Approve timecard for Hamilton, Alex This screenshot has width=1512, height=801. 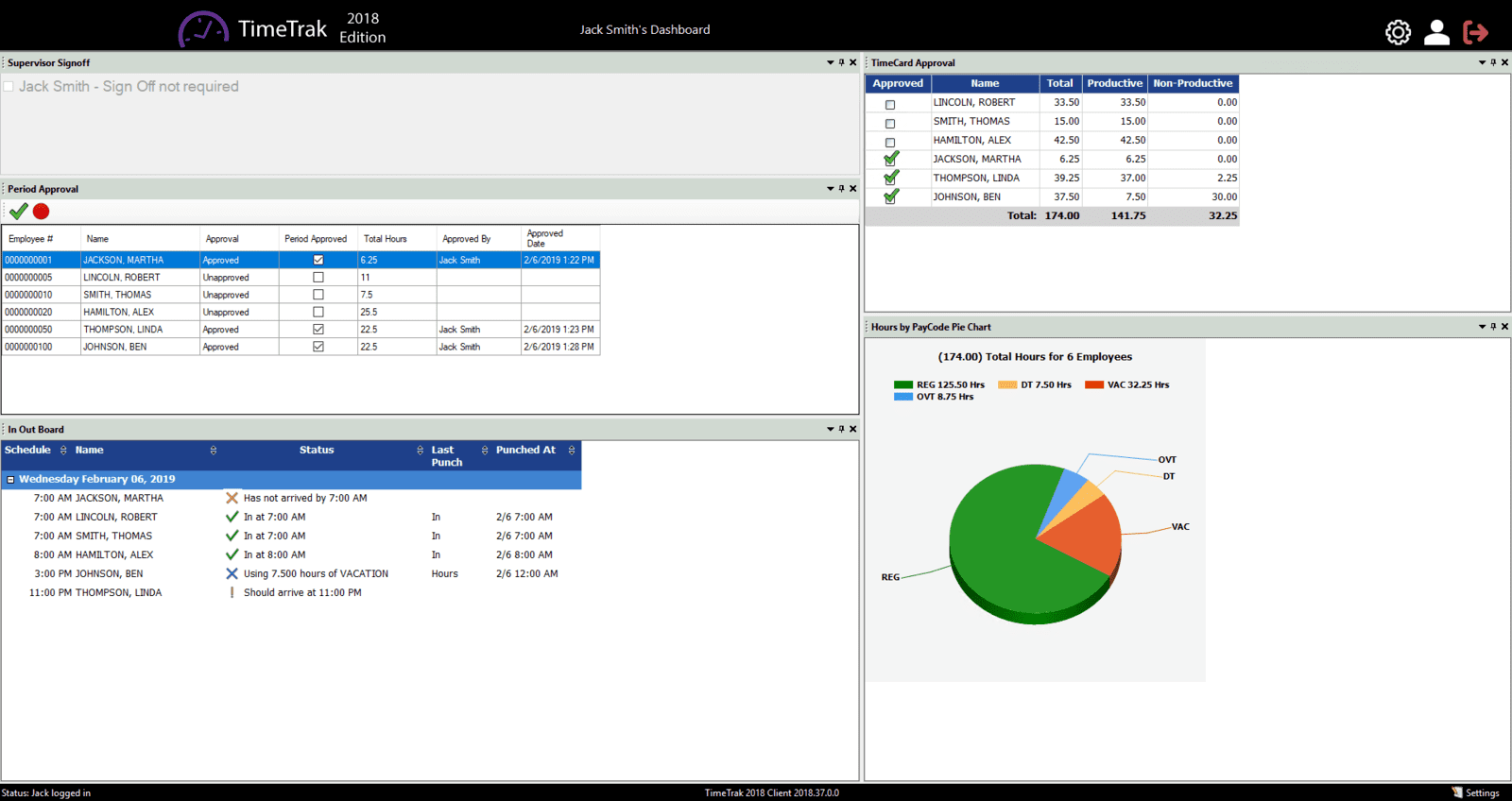(890, 143)
